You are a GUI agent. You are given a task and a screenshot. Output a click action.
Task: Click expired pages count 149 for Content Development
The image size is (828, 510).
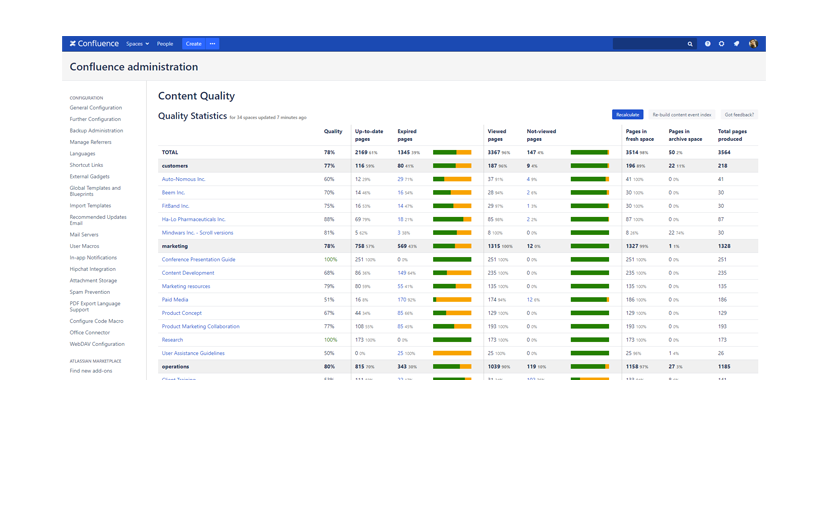tap(402, 273)
